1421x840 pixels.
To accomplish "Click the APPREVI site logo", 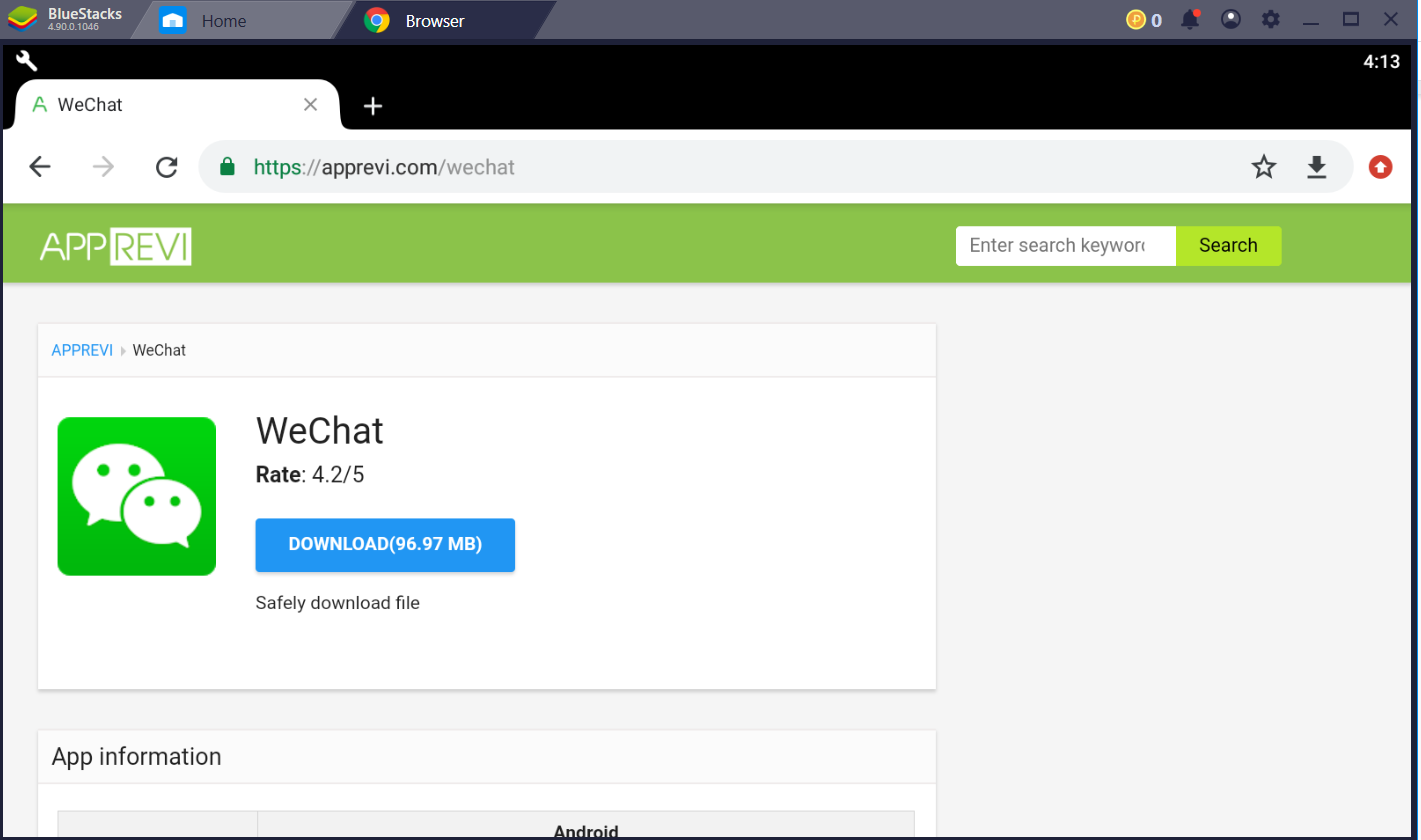I will pyautogui.click(x=116, y=246).
